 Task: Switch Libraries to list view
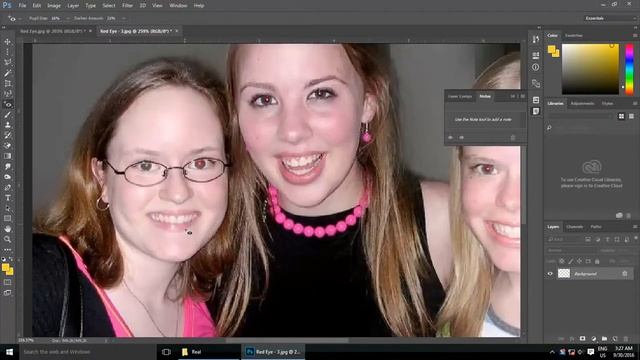coord(631,117)
